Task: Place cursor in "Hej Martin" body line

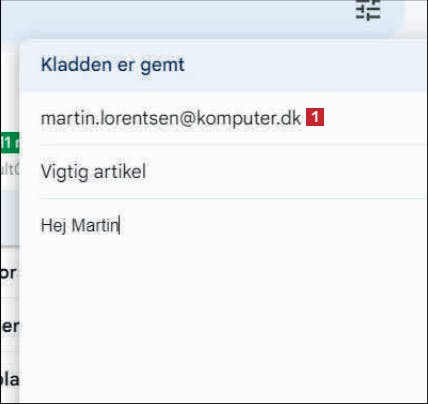Action: coord(80,225)
